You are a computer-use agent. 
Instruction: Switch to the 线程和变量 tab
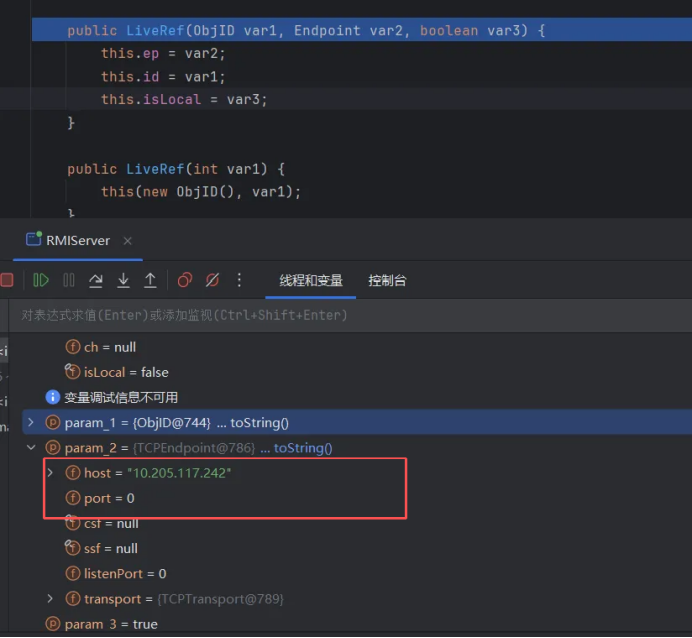pyautogui.click(x=311, y=281)
